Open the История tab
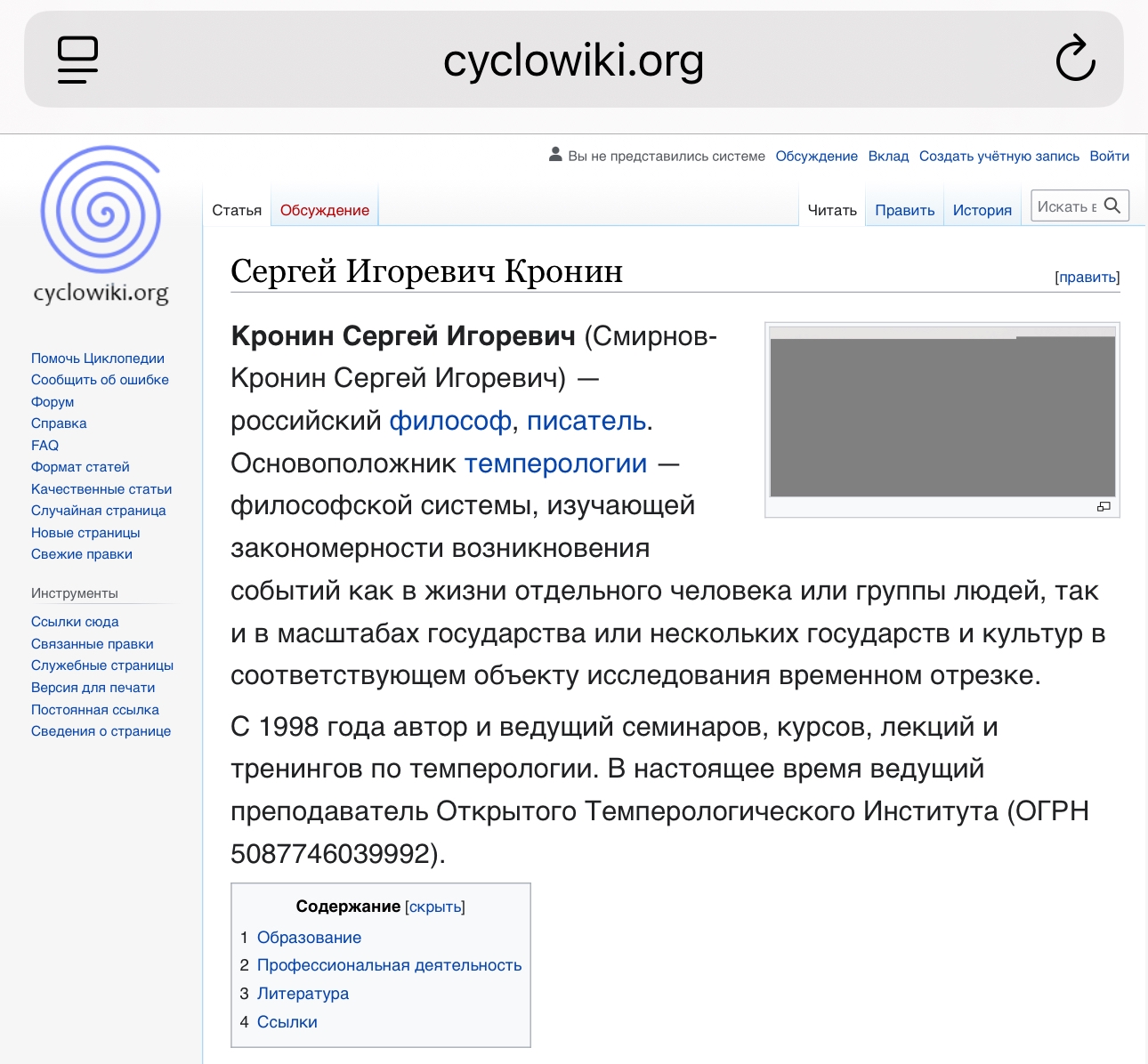This screenshot has height=1064, width=1148. coord(982,210)
